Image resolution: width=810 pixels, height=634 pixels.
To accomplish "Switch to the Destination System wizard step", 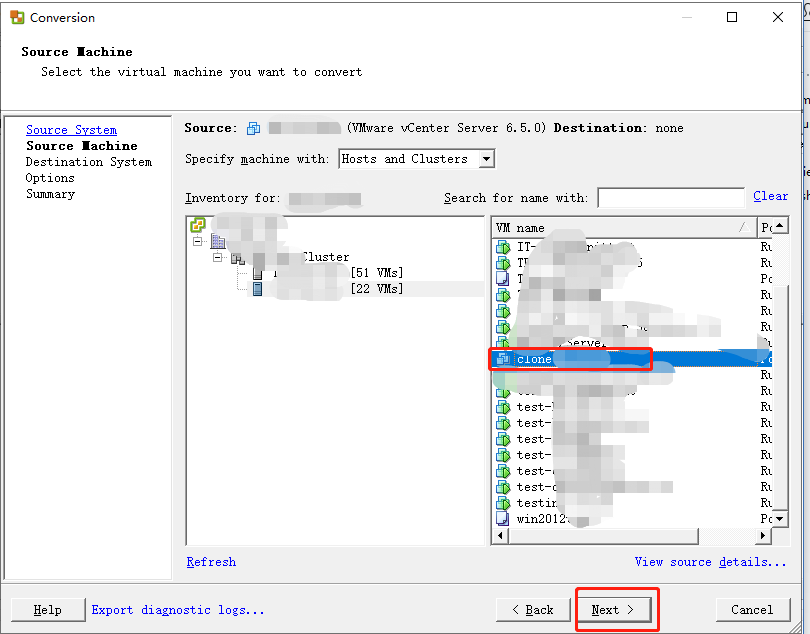I will [x=87, y=161].
